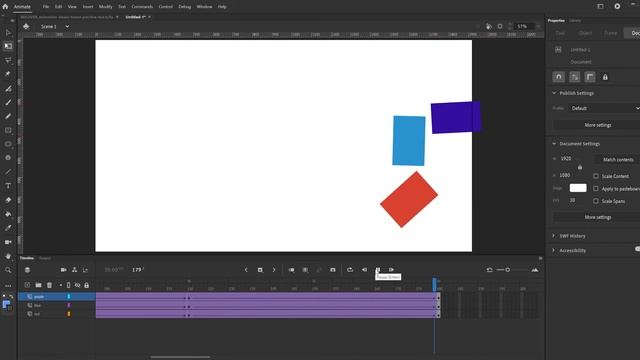
Task: Switch to the Output panel tab
Action: point(45,258)
